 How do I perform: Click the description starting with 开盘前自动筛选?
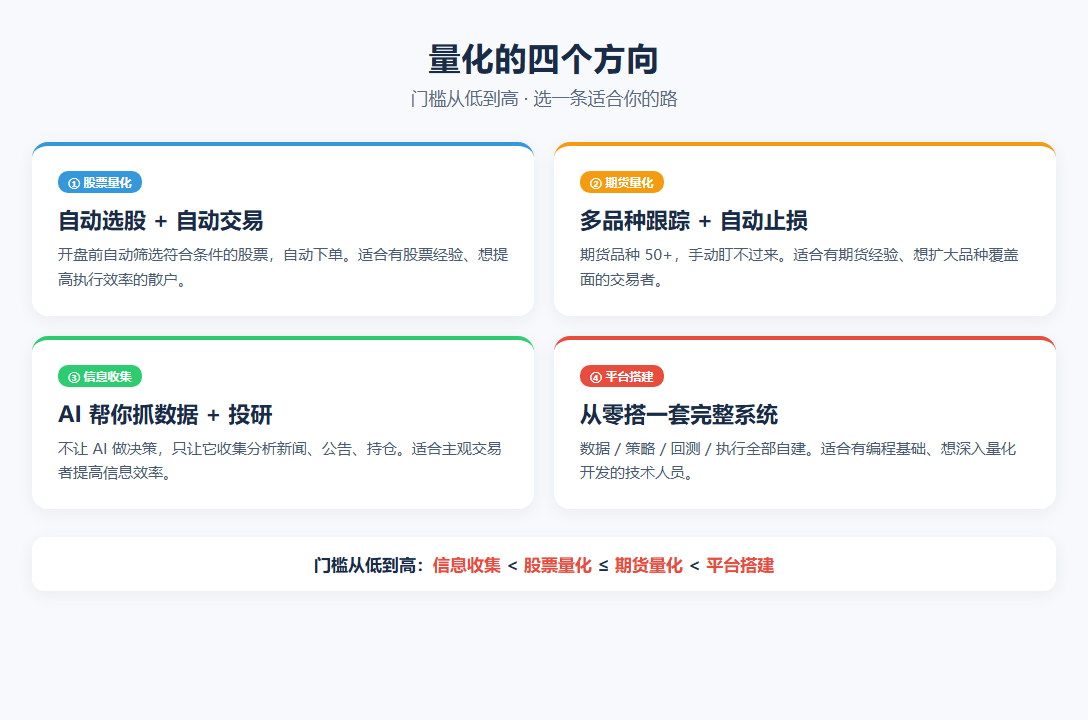[x=283, y=267]
